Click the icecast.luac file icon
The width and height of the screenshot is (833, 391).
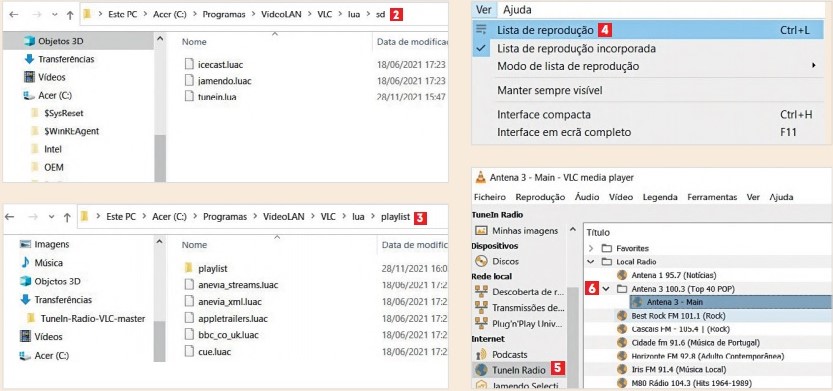pyautogui.click(x=189, y=64)
